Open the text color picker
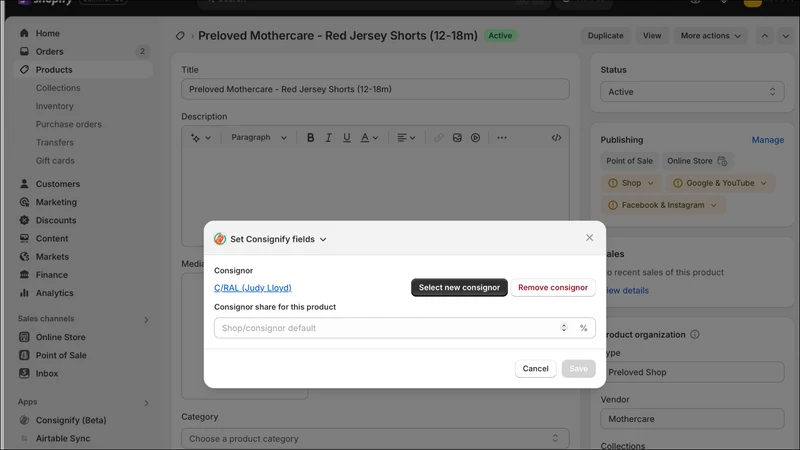 369,138
